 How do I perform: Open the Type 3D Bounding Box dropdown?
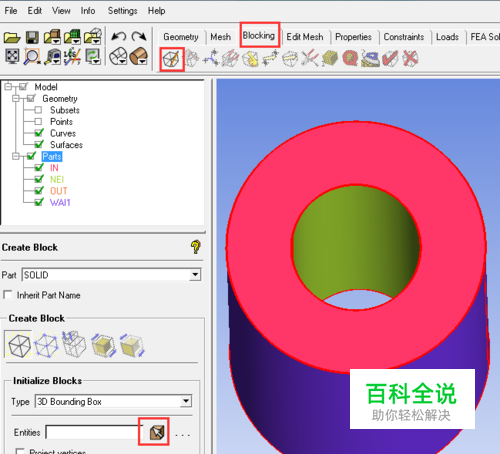[186, 401]
